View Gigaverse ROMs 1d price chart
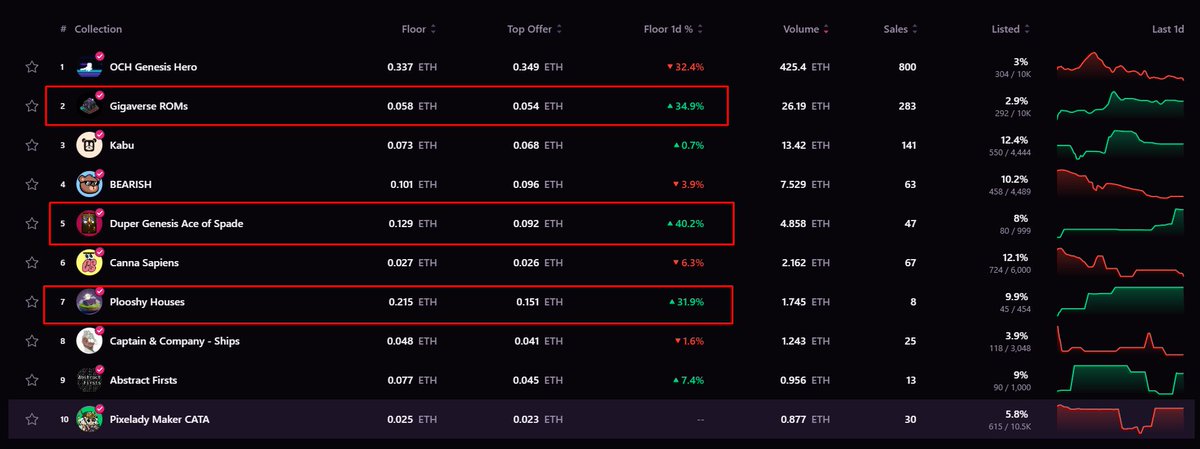Viewport: 1200px width, 449px height. [x=1120, y=106]
